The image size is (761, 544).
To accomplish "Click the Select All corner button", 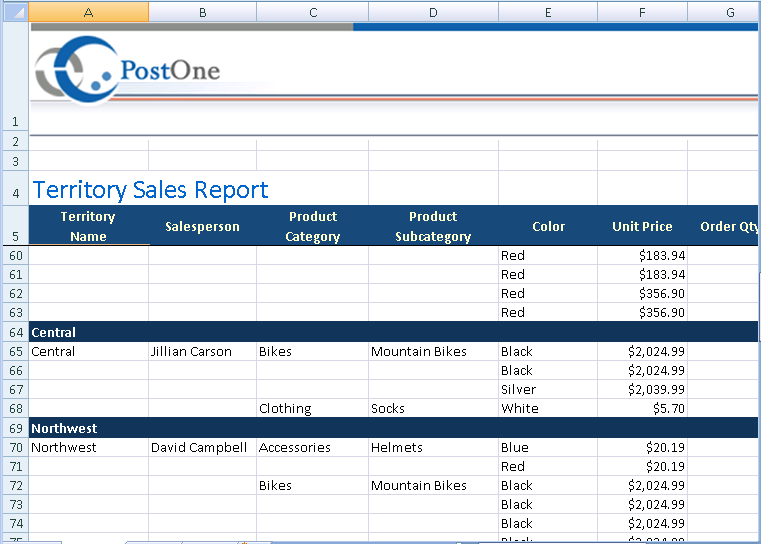I will coord(15,12).
